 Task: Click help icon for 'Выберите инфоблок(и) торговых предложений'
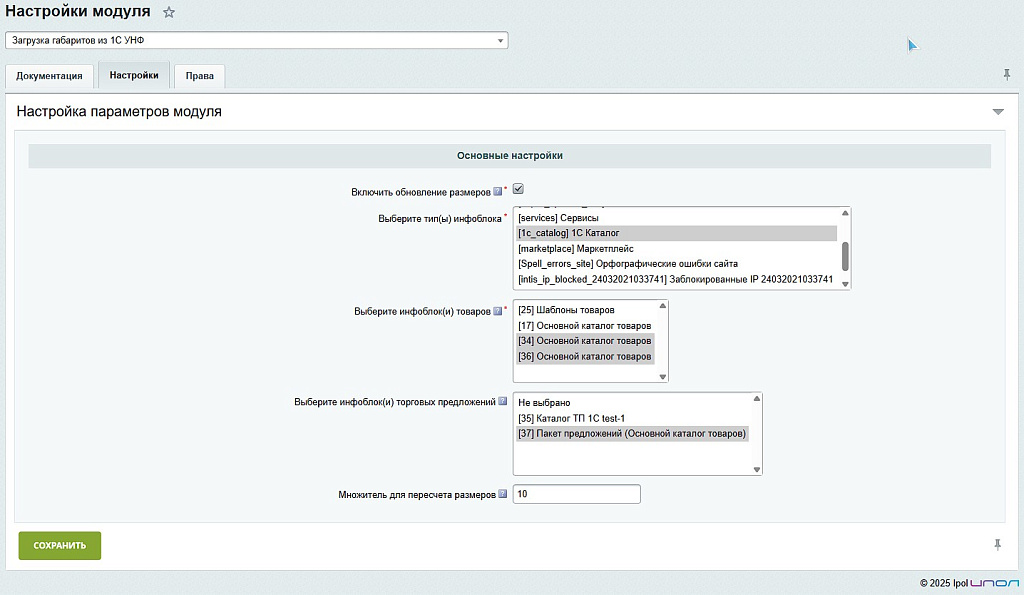tap(503, 402)
